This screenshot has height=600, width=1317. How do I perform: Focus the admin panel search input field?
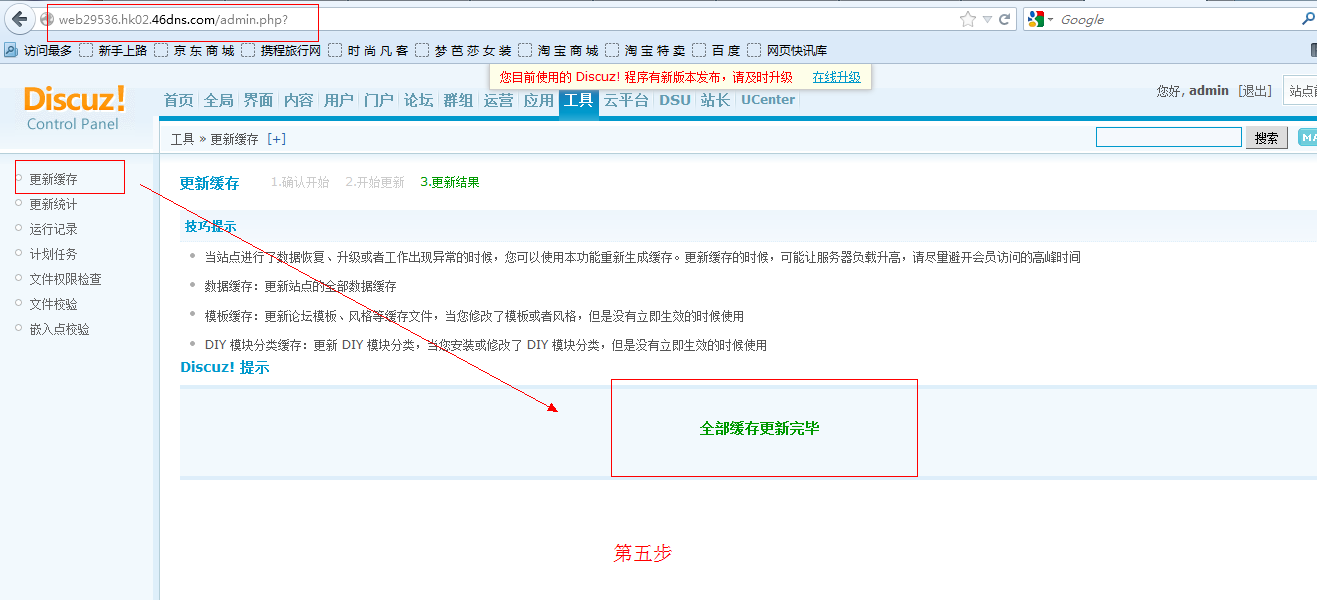point(1169,137)
